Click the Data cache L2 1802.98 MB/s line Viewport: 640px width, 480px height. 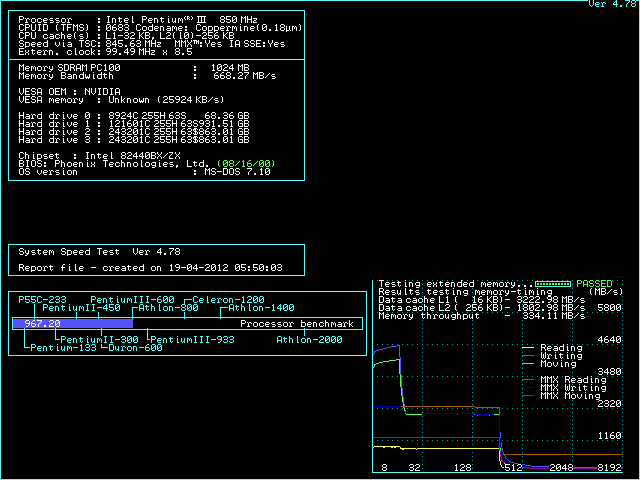click(481, 308)
